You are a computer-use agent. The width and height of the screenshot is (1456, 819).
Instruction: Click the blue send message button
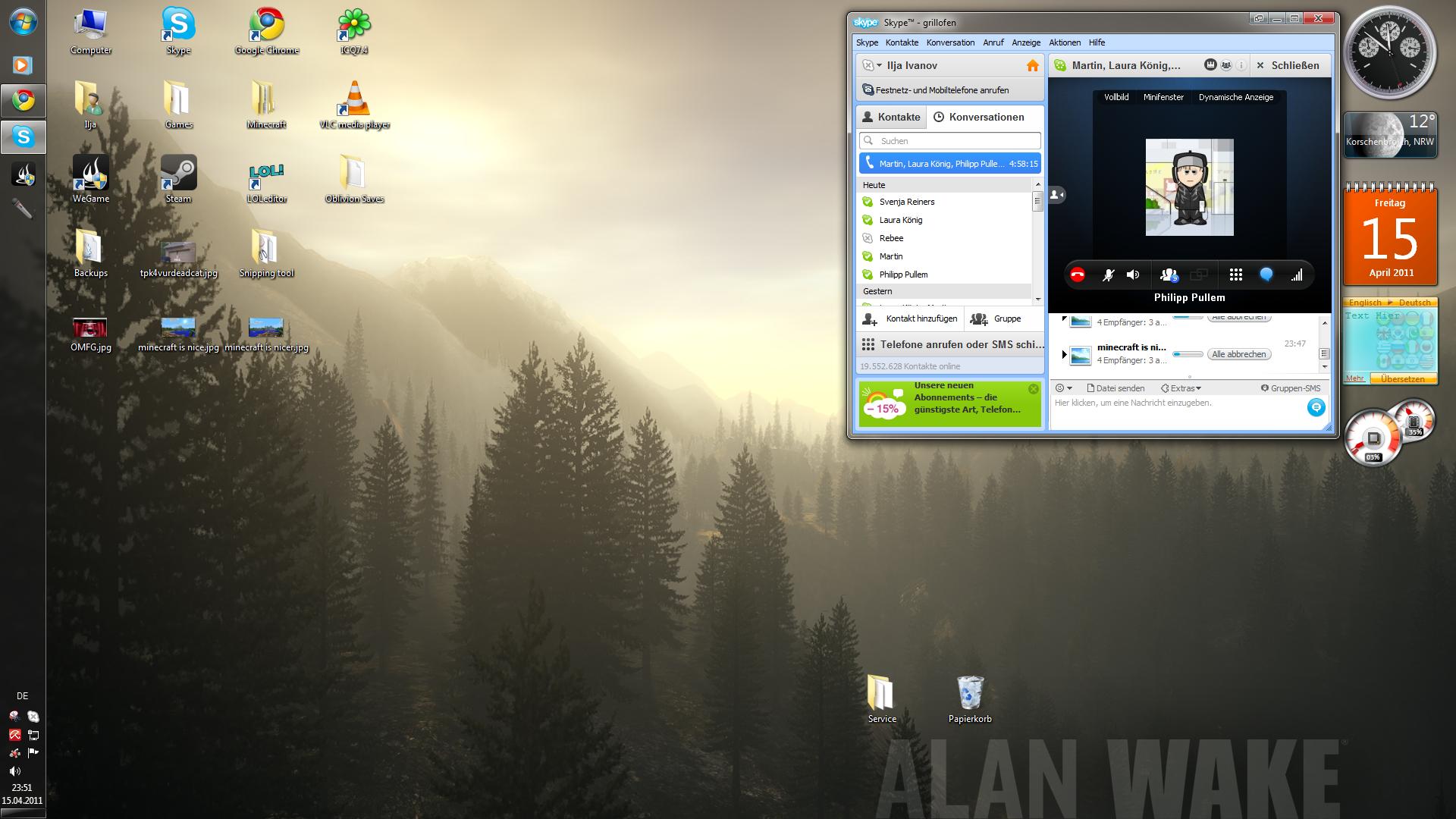point(1316,408)
